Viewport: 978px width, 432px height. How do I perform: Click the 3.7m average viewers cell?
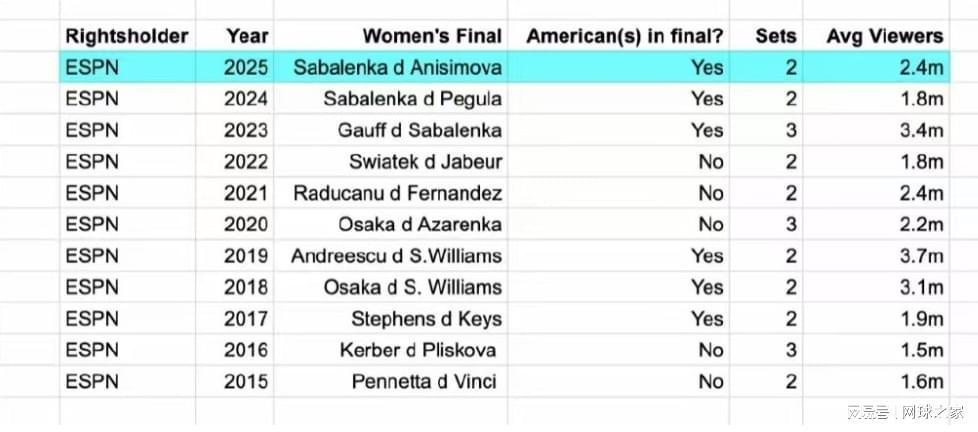(x=920, y=256)
